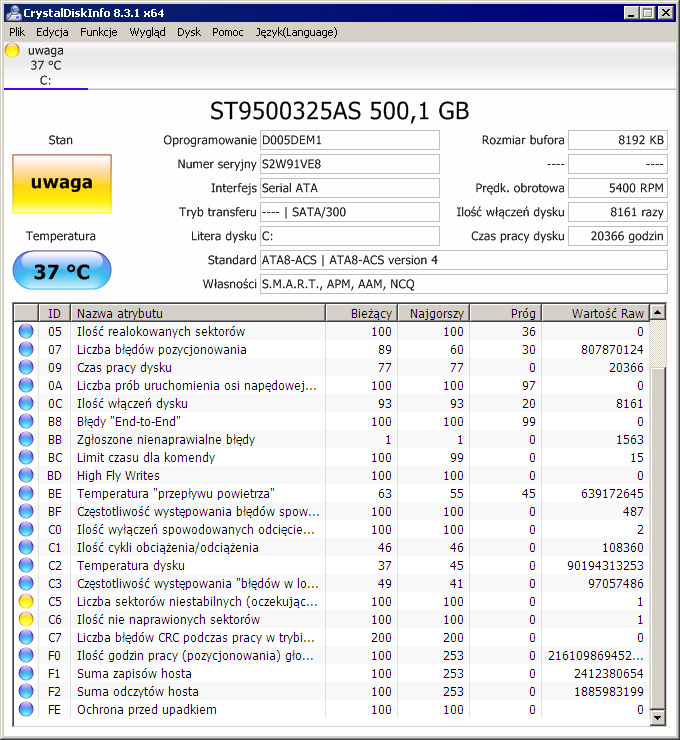This screenshot has width=680, height=740.
Task: Click the blue status icon for attribute 0C
Action: click(x=26, y=403)
